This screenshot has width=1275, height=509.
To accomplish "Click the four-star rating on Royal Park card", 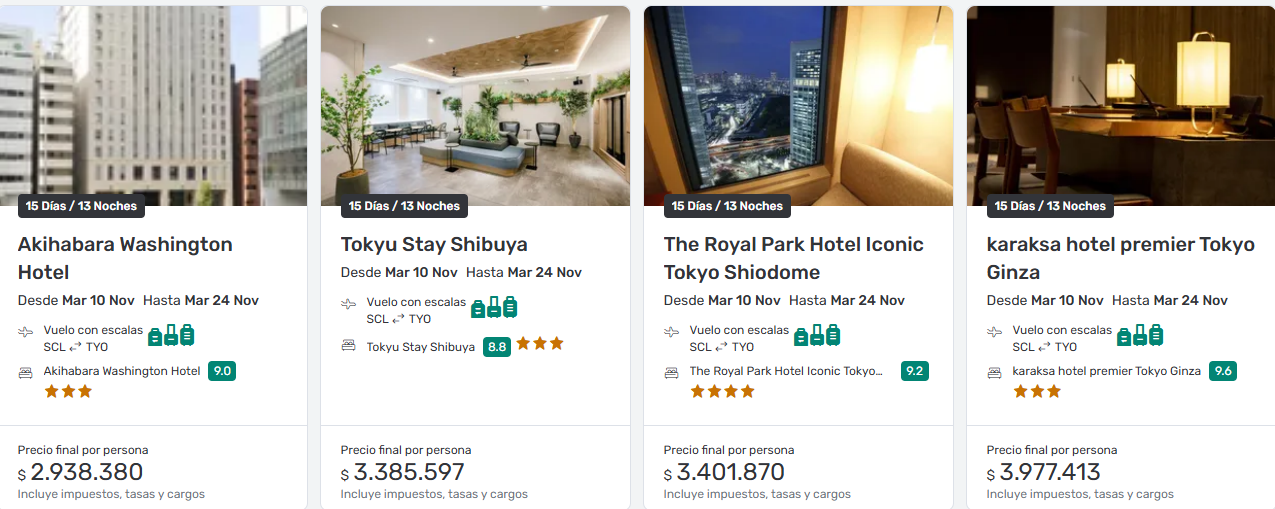I will click(x=722, y=392).
